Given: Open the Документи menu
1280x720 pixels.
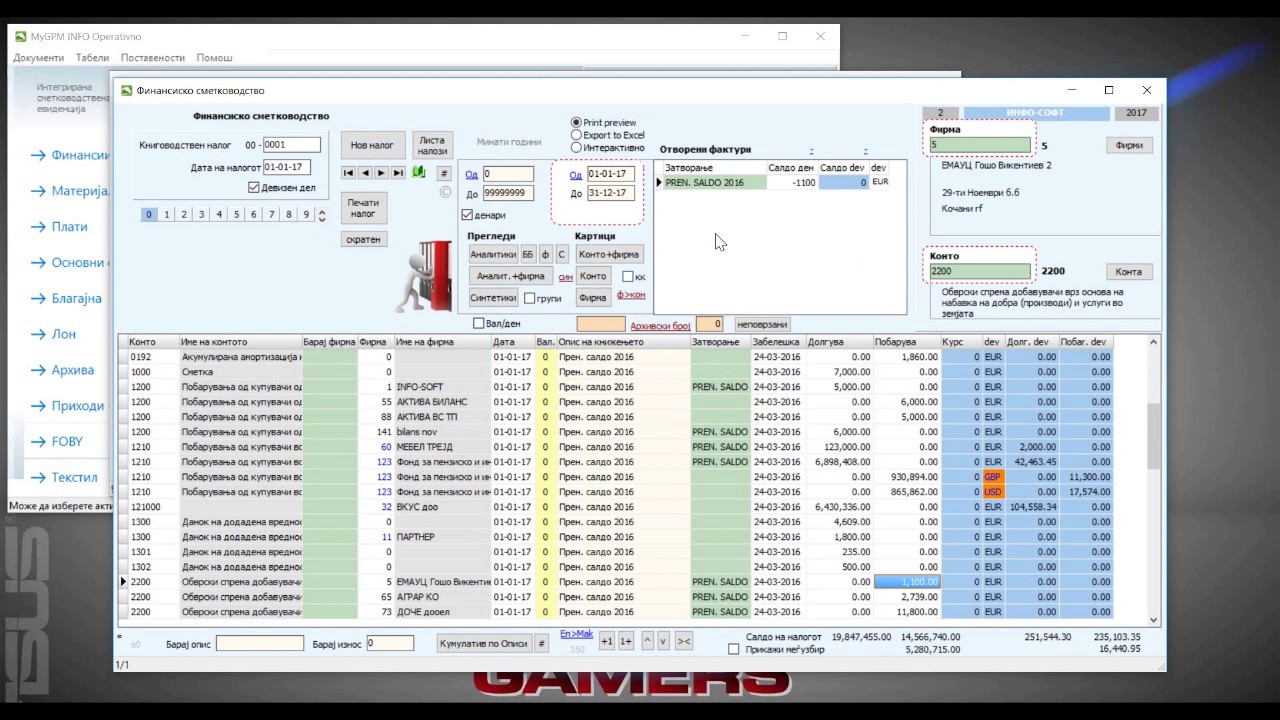Looking at the screenshot, I should pyautogui.click(x=39, y=58).
